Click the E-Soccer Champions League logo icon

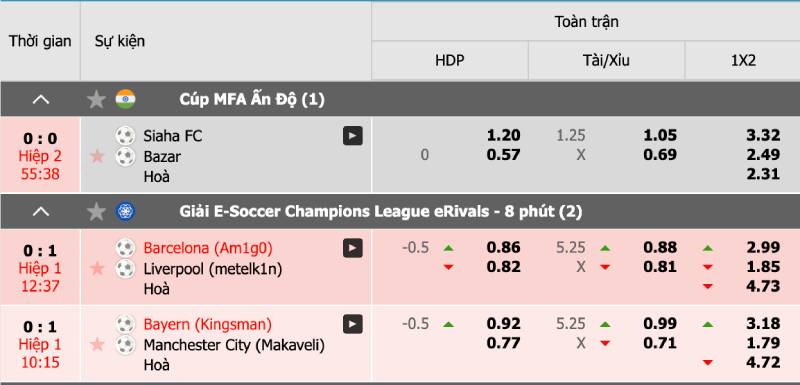coord(125,211)
